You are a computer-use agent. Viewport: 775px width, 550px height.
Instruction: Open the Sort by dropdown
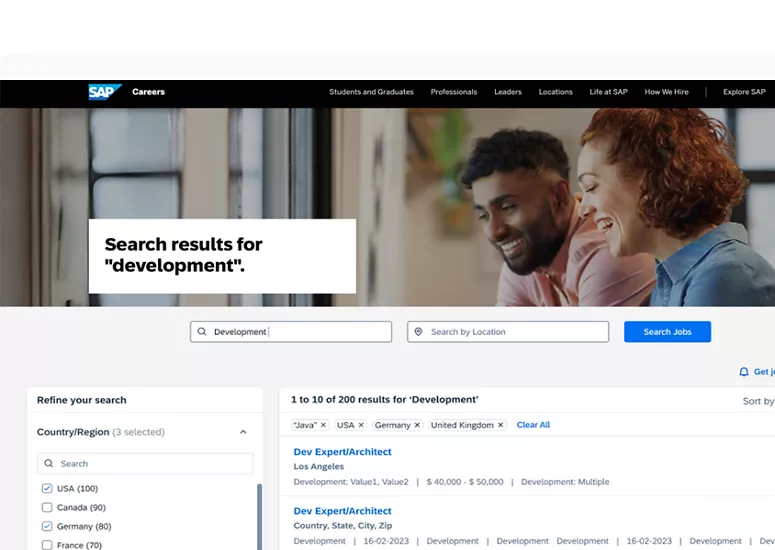tap(758, 401)
